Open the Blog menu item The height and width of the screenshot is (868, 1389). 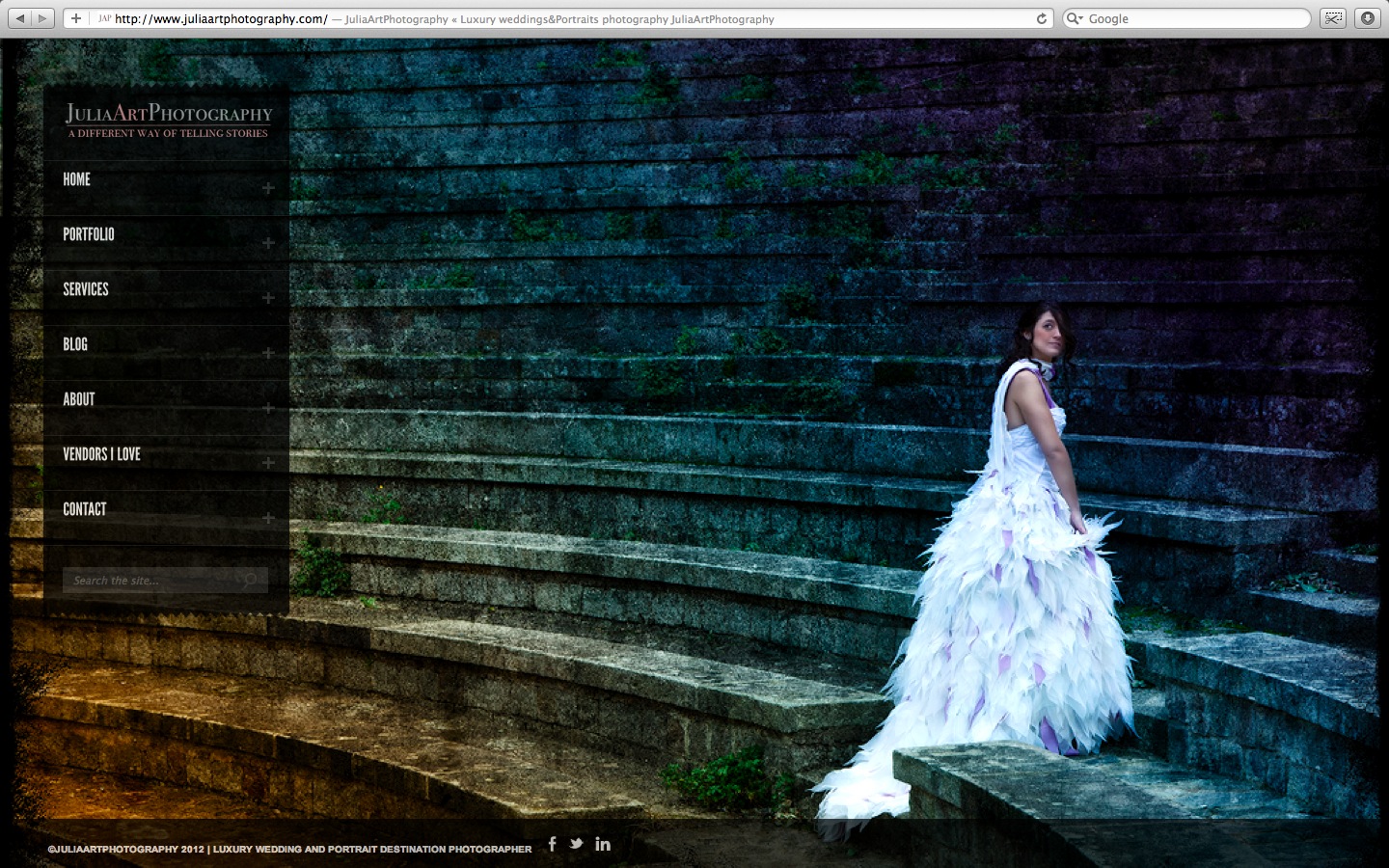(75, 344)
